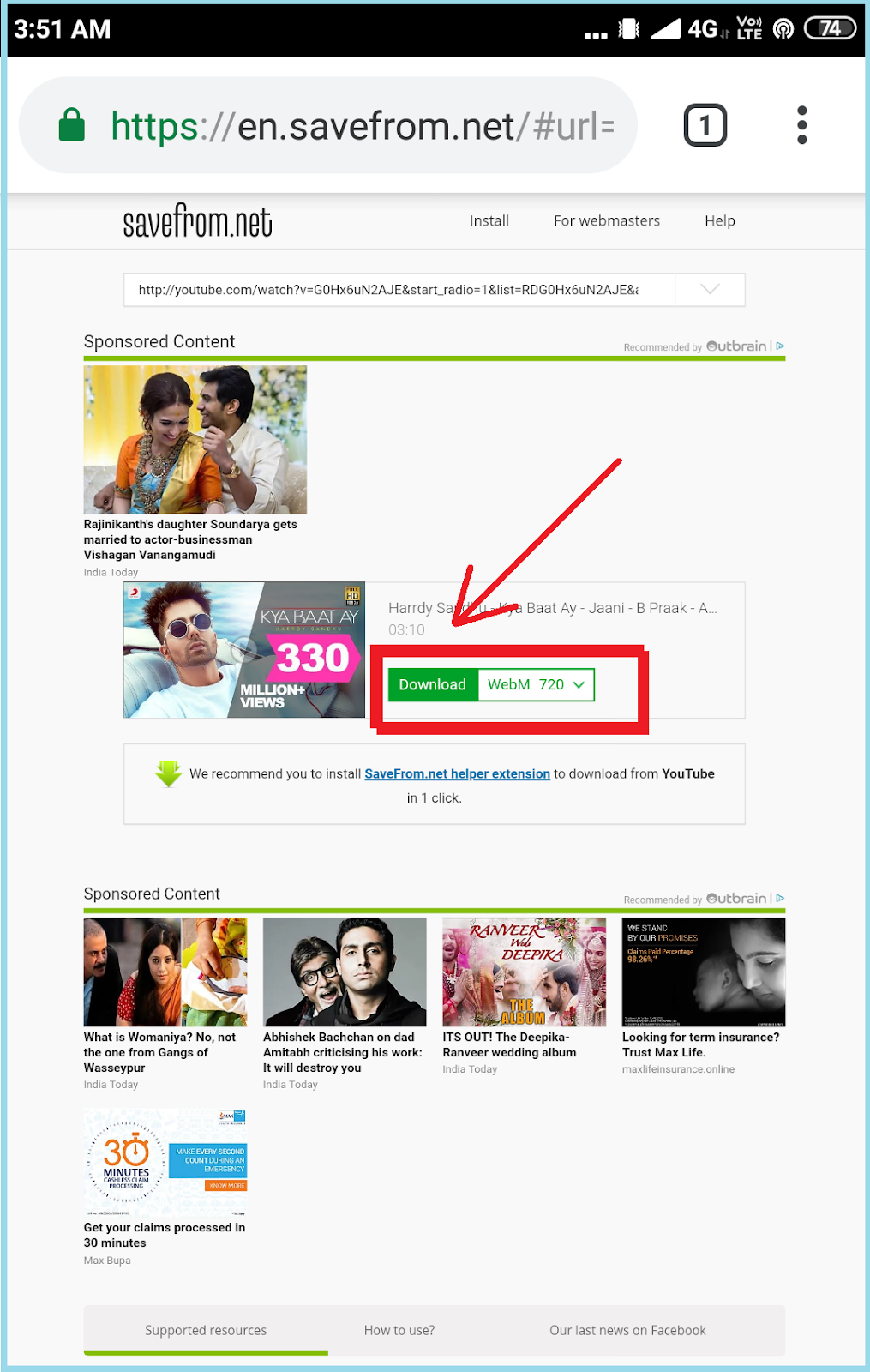Open the WebM 720 format dropdown
Viewport: 870px width, 1372px height.
click(x=536, y=684)
